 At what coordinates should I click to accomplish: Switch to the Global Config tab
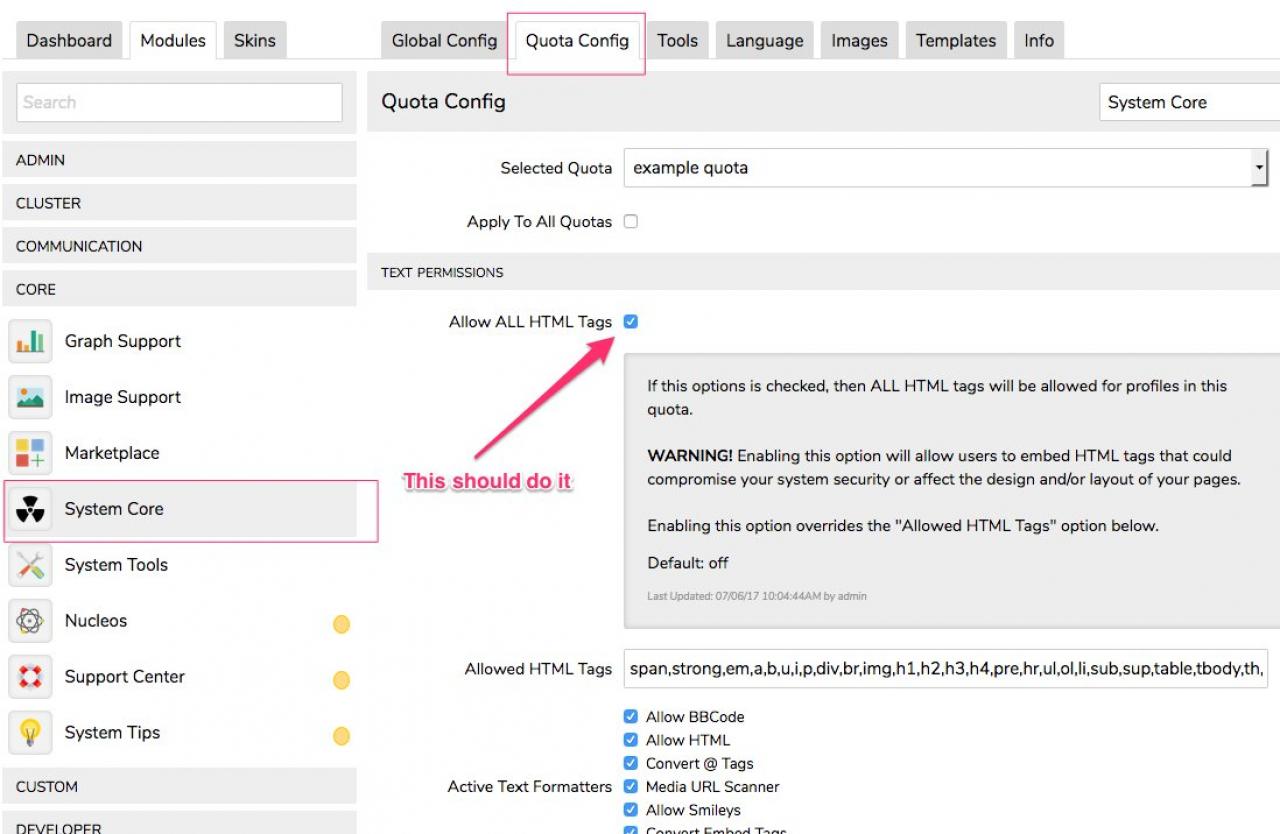point(444,41)
